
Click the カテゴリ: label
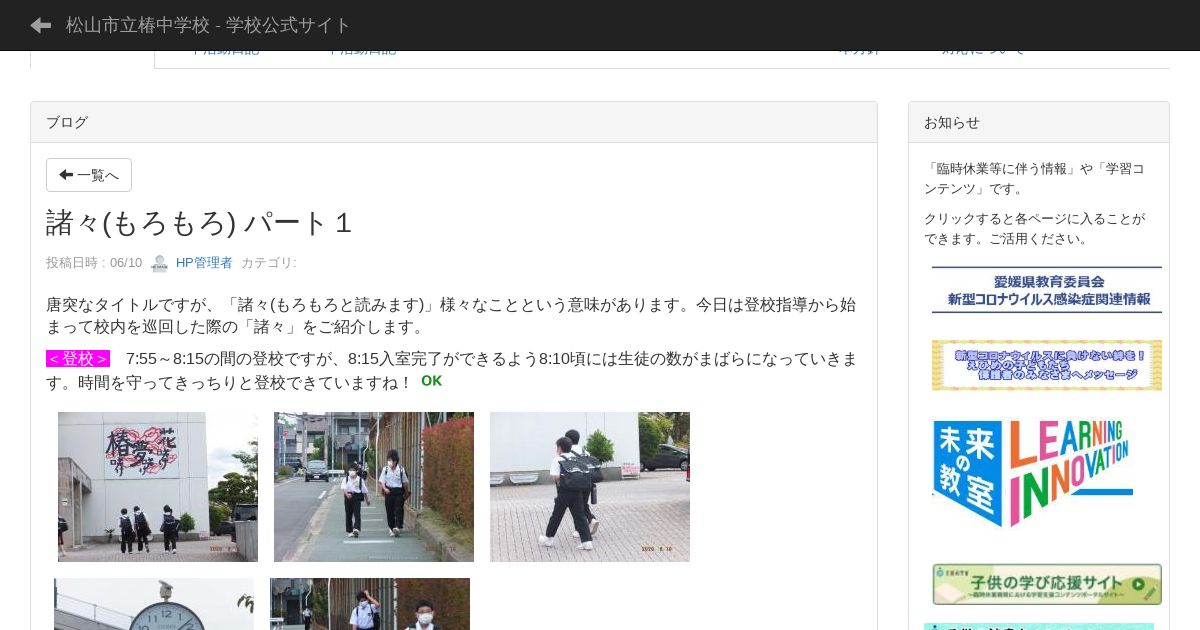269,263
